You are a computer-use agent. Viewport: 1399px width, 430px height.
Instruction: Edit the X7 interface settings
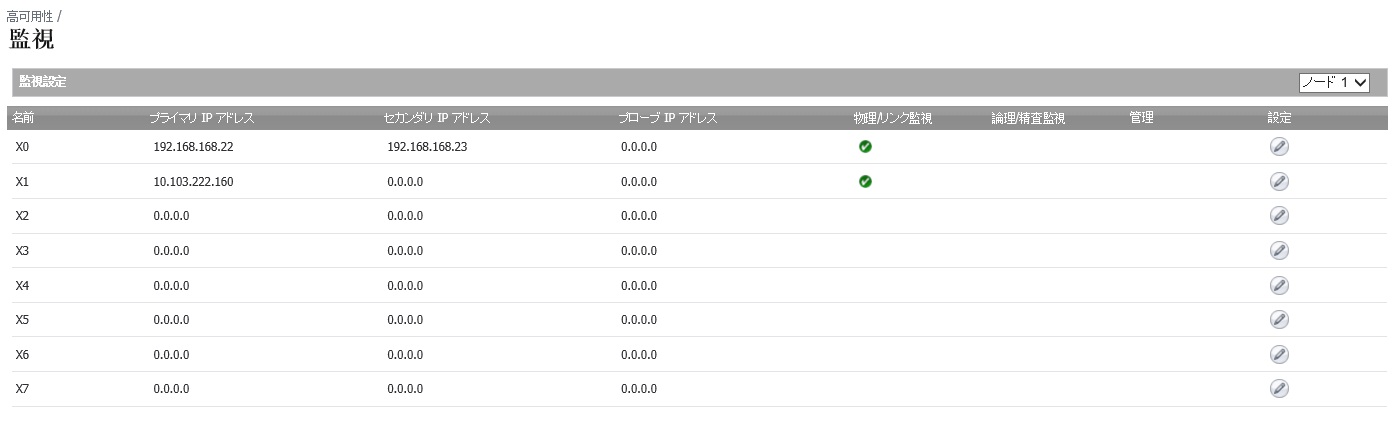point(1279,389)
